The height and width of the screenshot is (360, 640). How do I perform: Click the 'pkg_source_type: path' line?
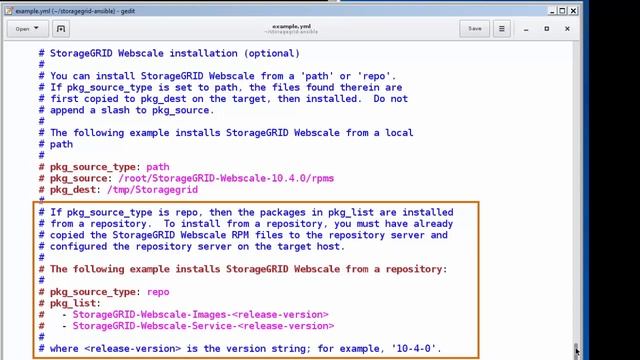click(x=104, y=167)
